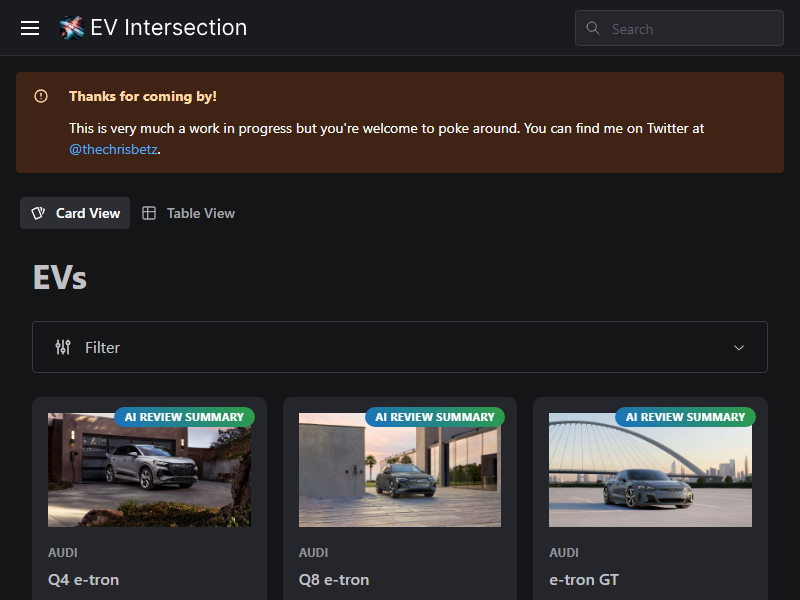Select the Q8 e-tron card title
Viewport: 800px width, 600px height.
coord(334,580)
